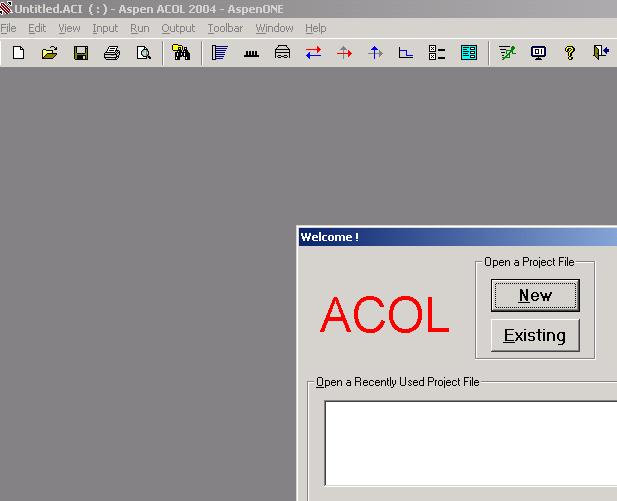
Task: Open the Output menu
Action: [x=178, y=28]
